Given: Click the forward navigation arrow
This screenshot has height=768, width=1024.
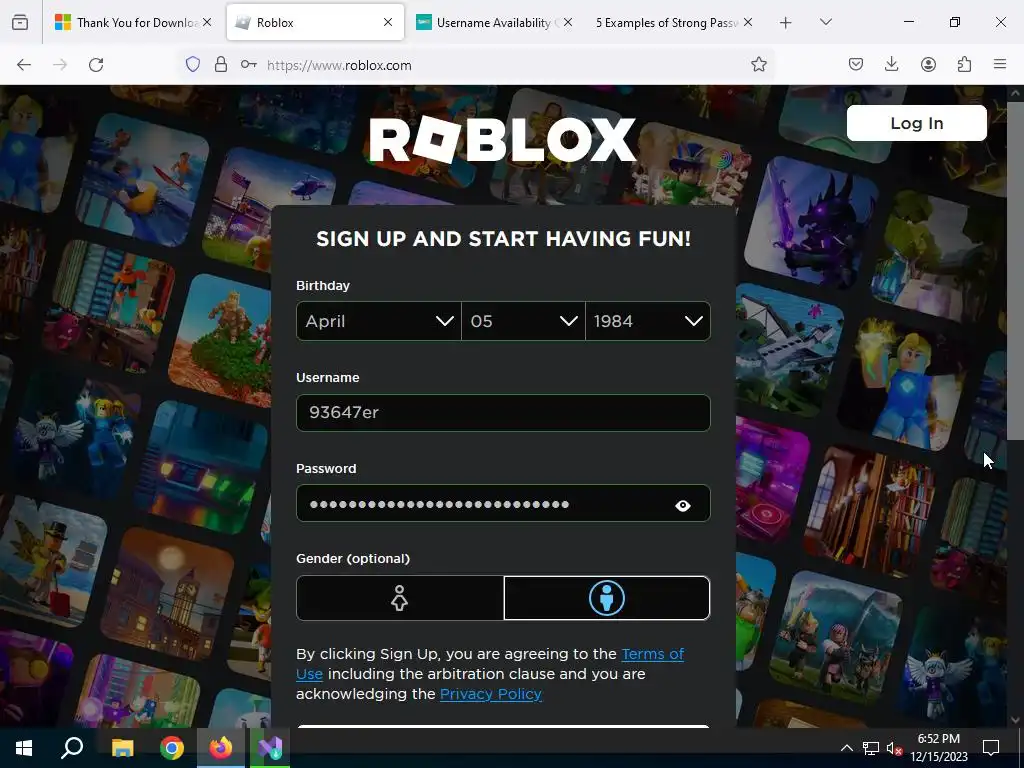Looking at the screenshot, I should coord(60,65).
